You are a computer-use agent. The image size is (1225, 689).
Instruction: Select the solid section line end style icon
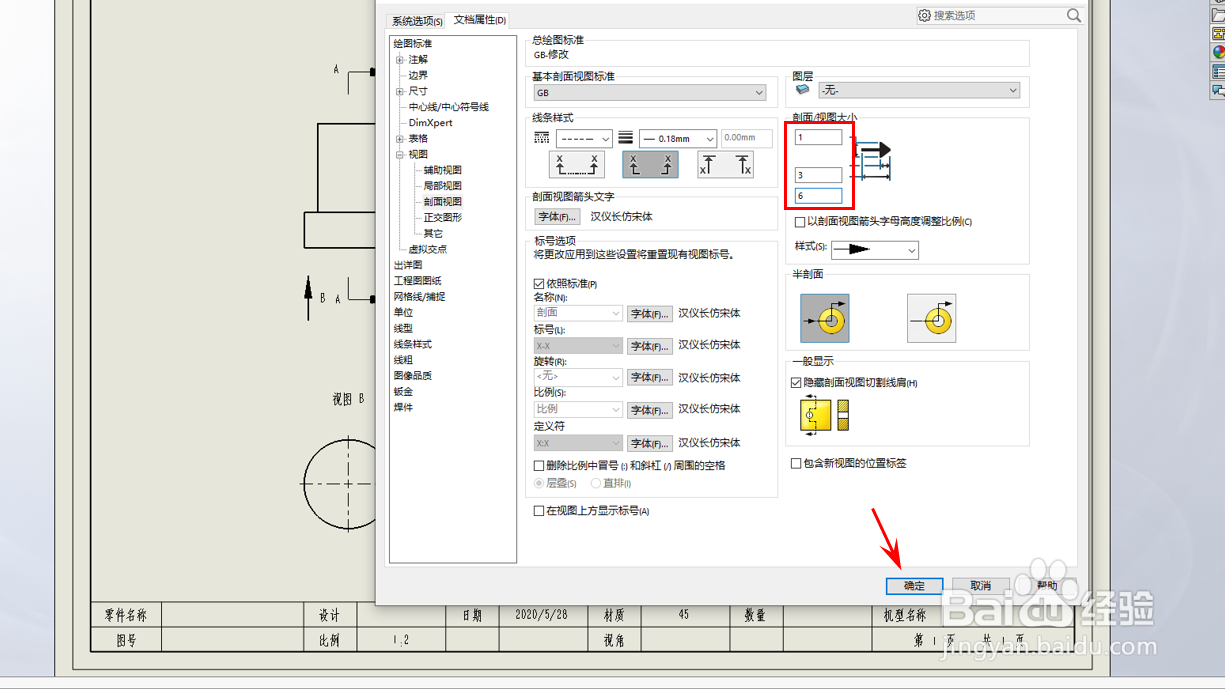point(650,164)
